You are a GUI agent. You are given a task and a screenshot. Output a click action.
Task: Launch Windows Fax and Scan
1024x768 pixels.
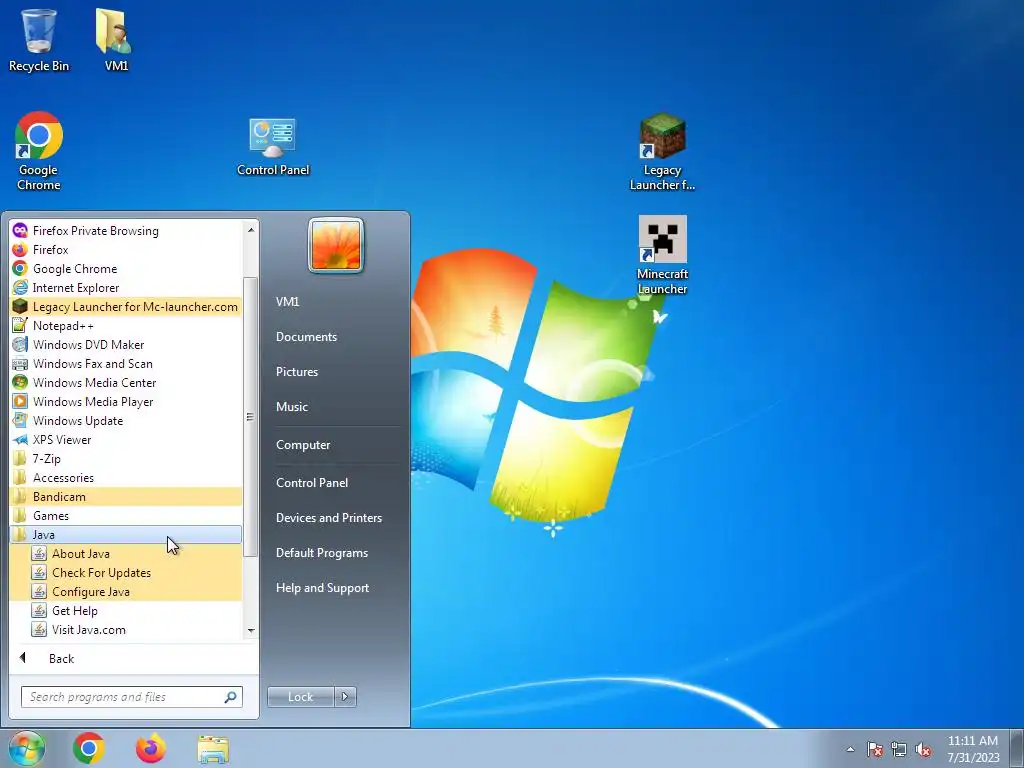click(126, 363)
